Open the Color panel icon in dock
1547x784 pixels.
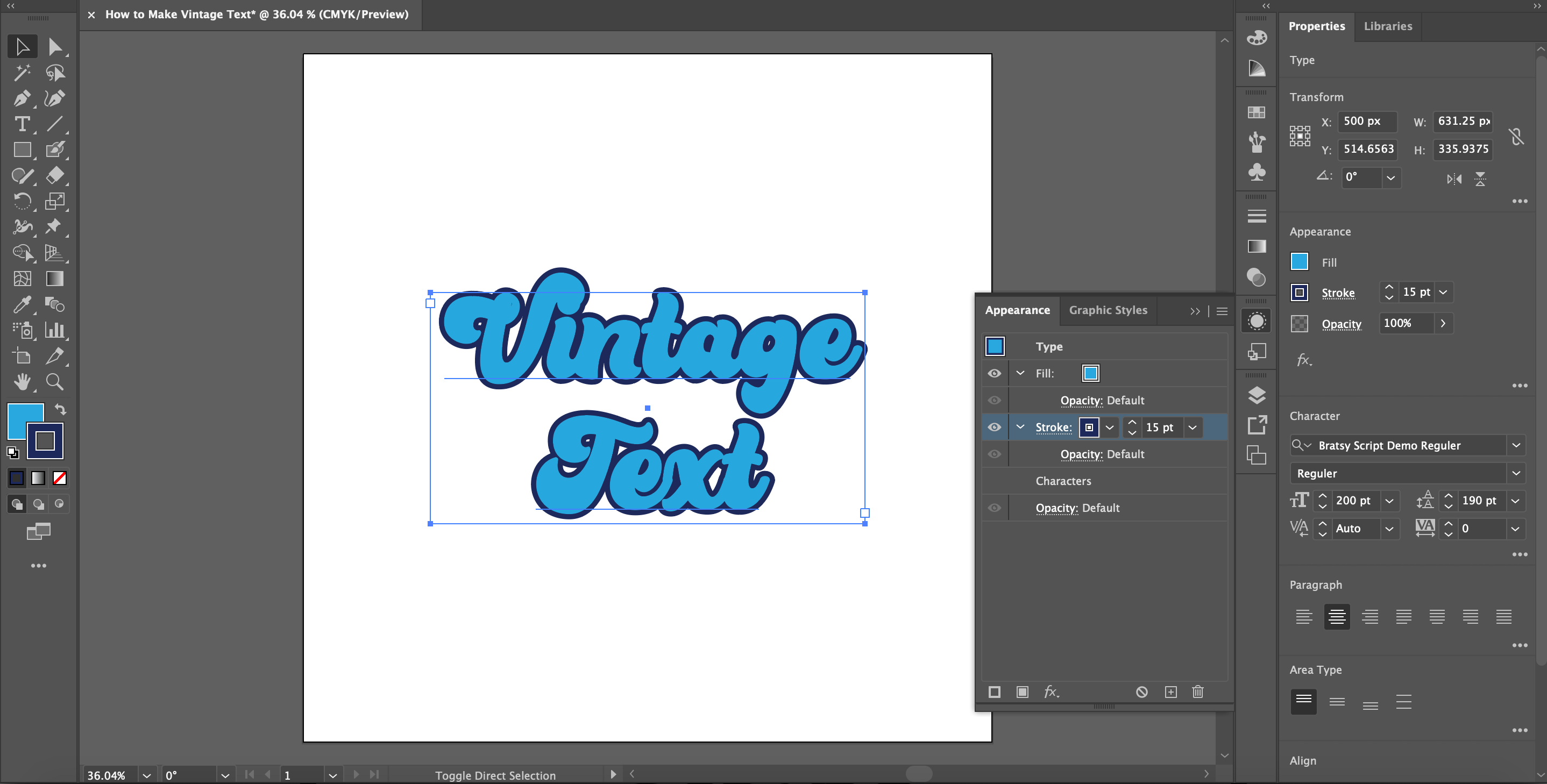pyautogui.click(x=1257, y=38)
